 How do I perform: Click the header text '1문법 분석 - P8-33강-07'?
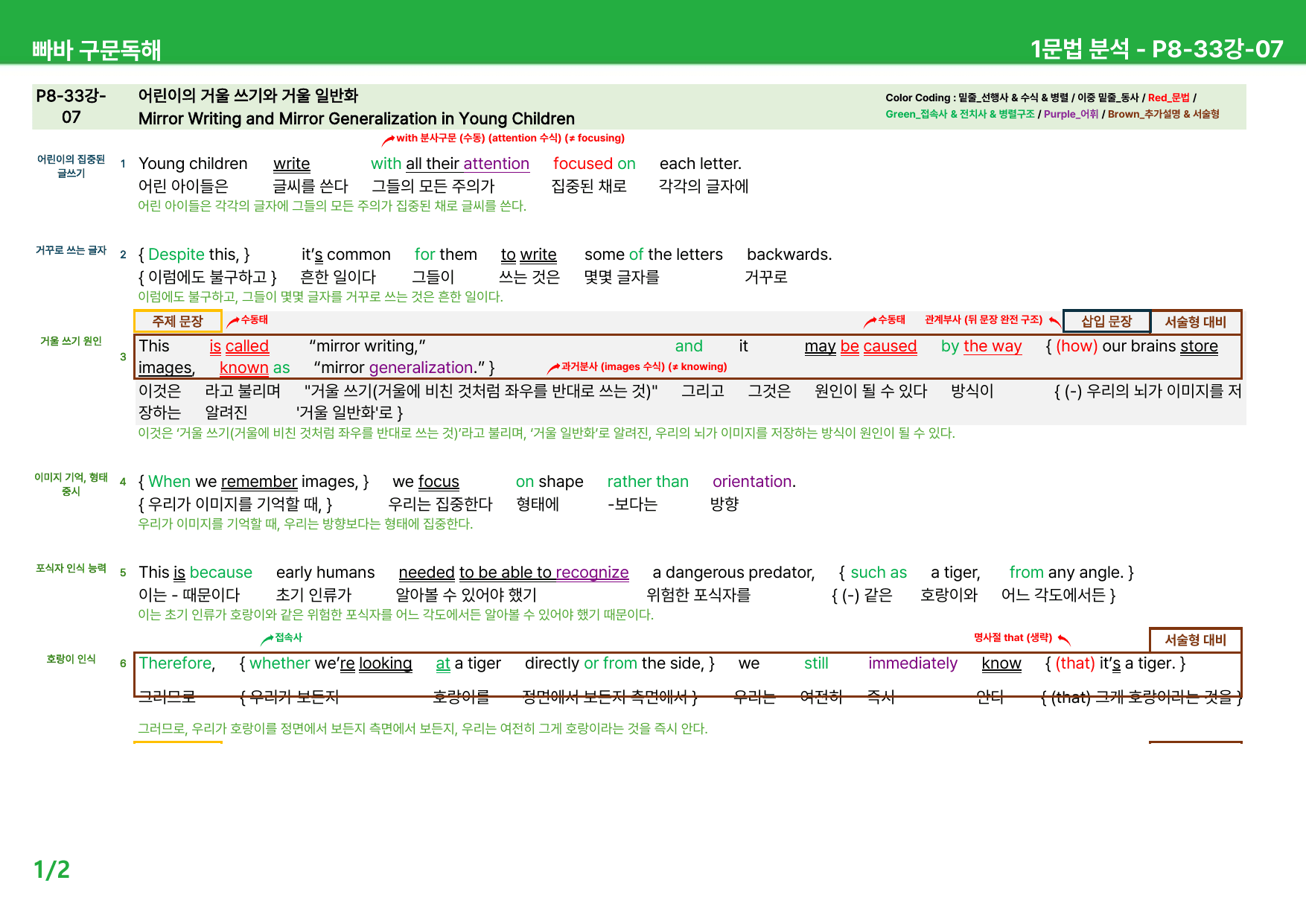pyautogui.click(x=1156, y=49)
